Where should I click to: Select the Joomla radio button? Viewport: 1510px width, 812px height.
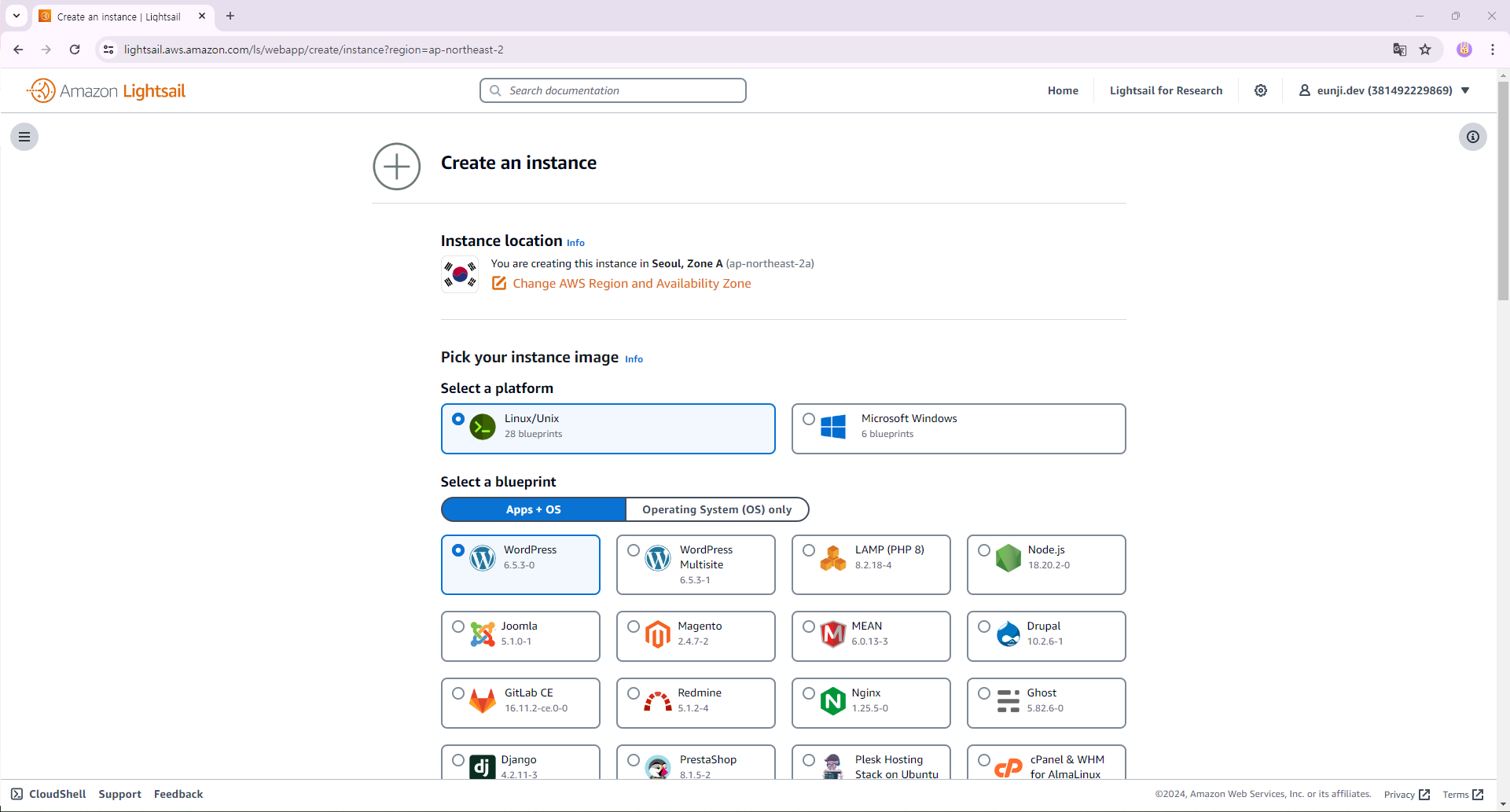[x=458, y=626]
